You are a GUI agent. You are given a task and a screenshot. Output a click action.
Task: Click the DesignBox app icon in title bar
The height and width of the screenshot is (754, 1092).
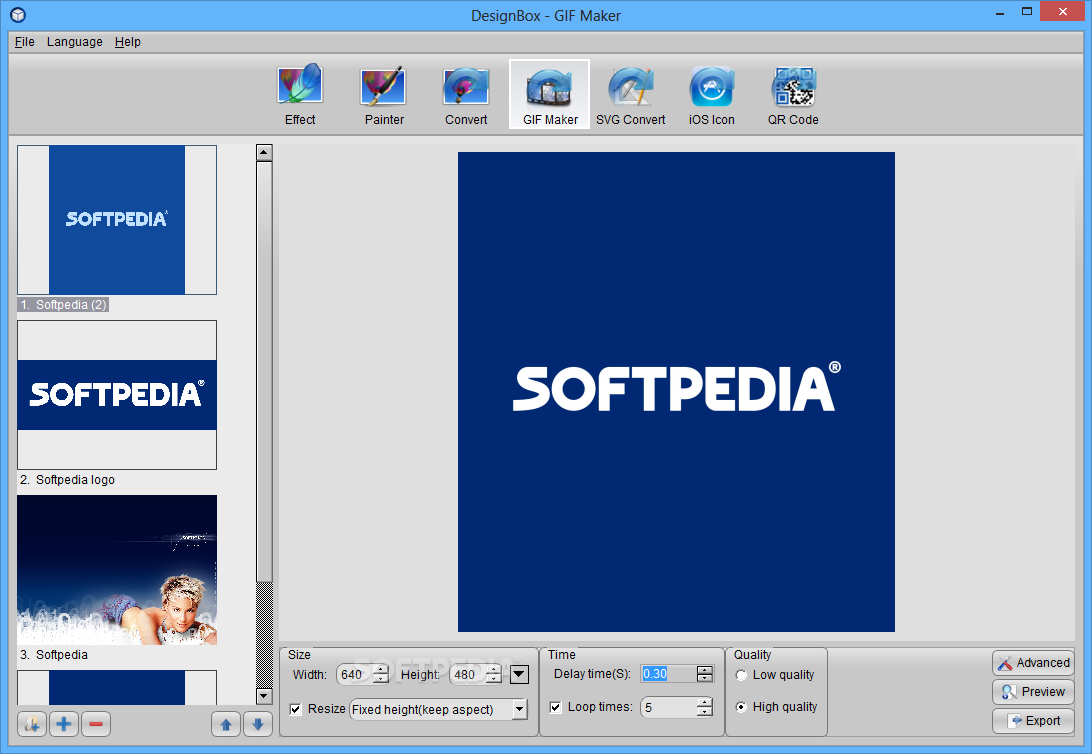pyautogui.click(x=18, y=15)
